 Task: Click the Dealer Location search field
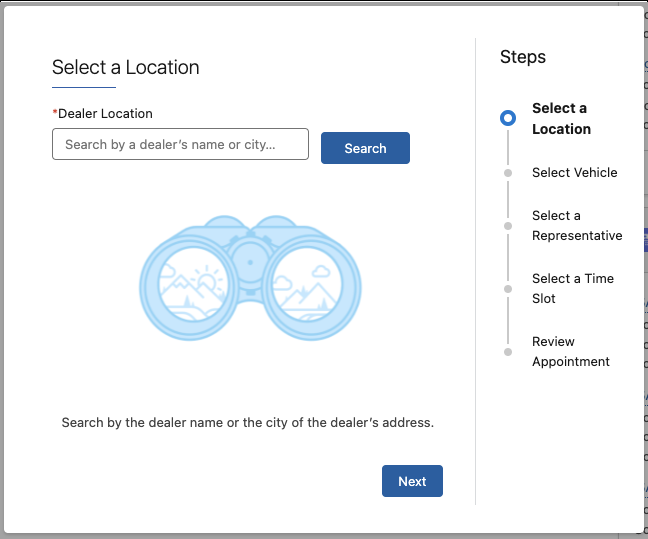[x=180, y=144]
